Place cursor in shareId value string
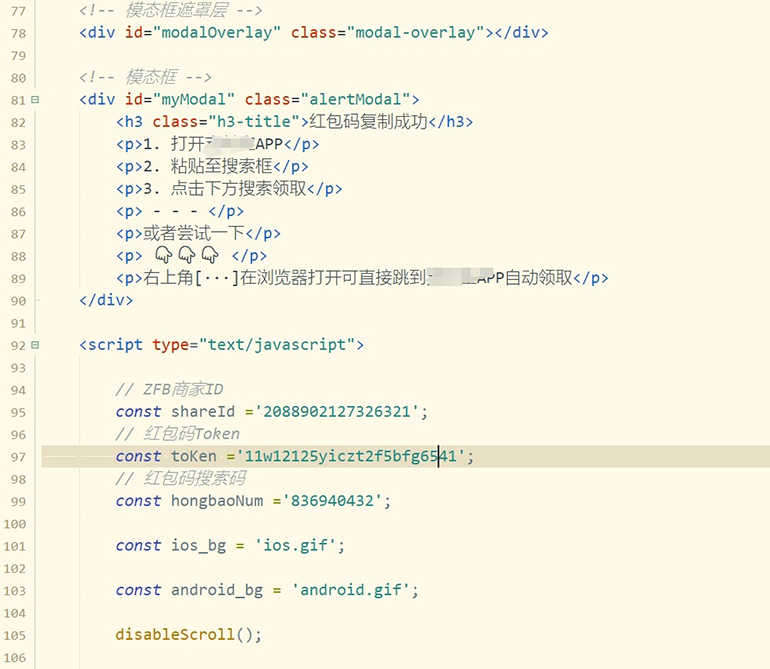This screenshot has width=770, height=669. (343, 412)
